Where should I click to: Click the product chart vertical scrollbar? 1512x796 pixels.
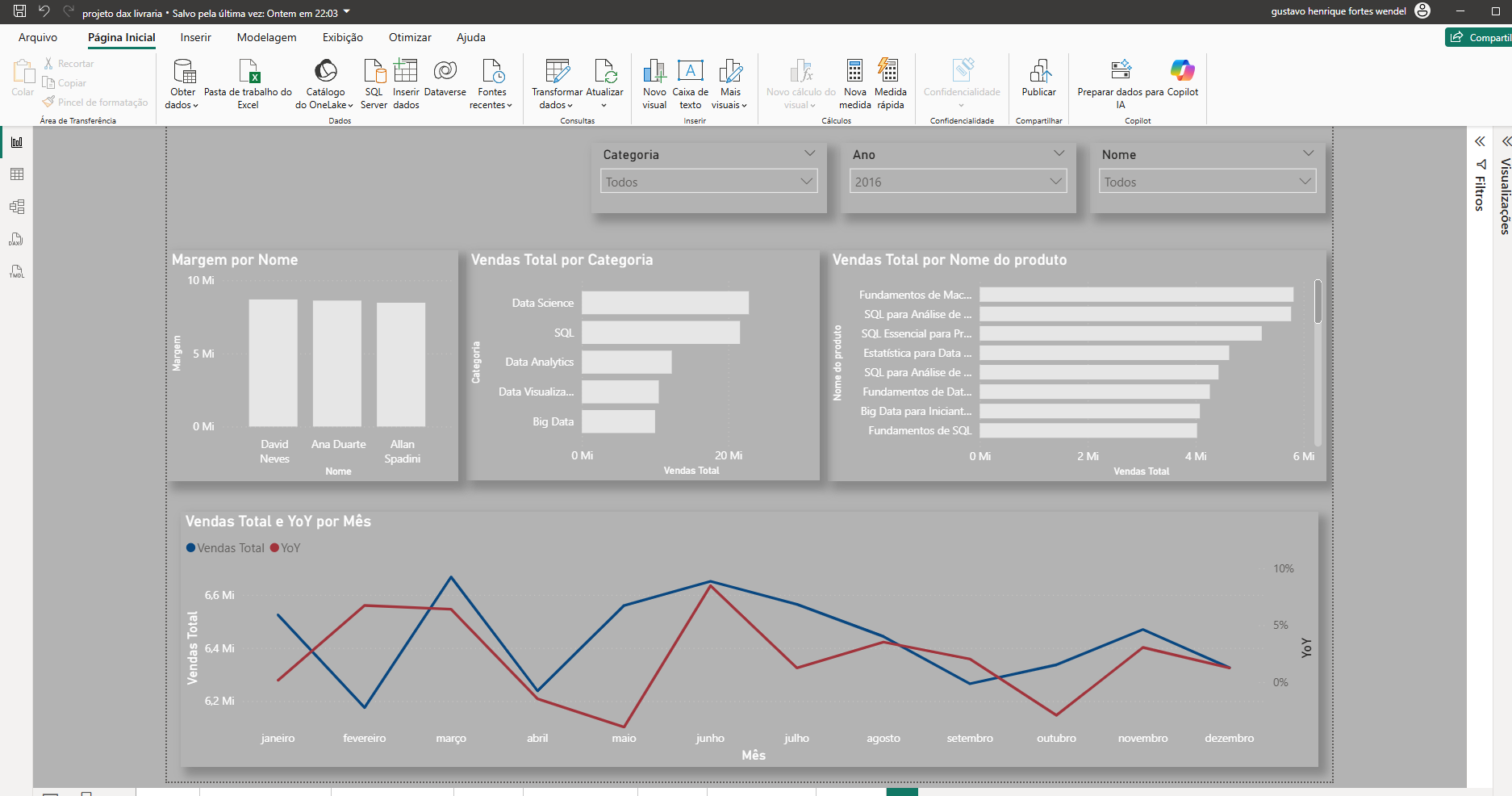coord(1318,302)
